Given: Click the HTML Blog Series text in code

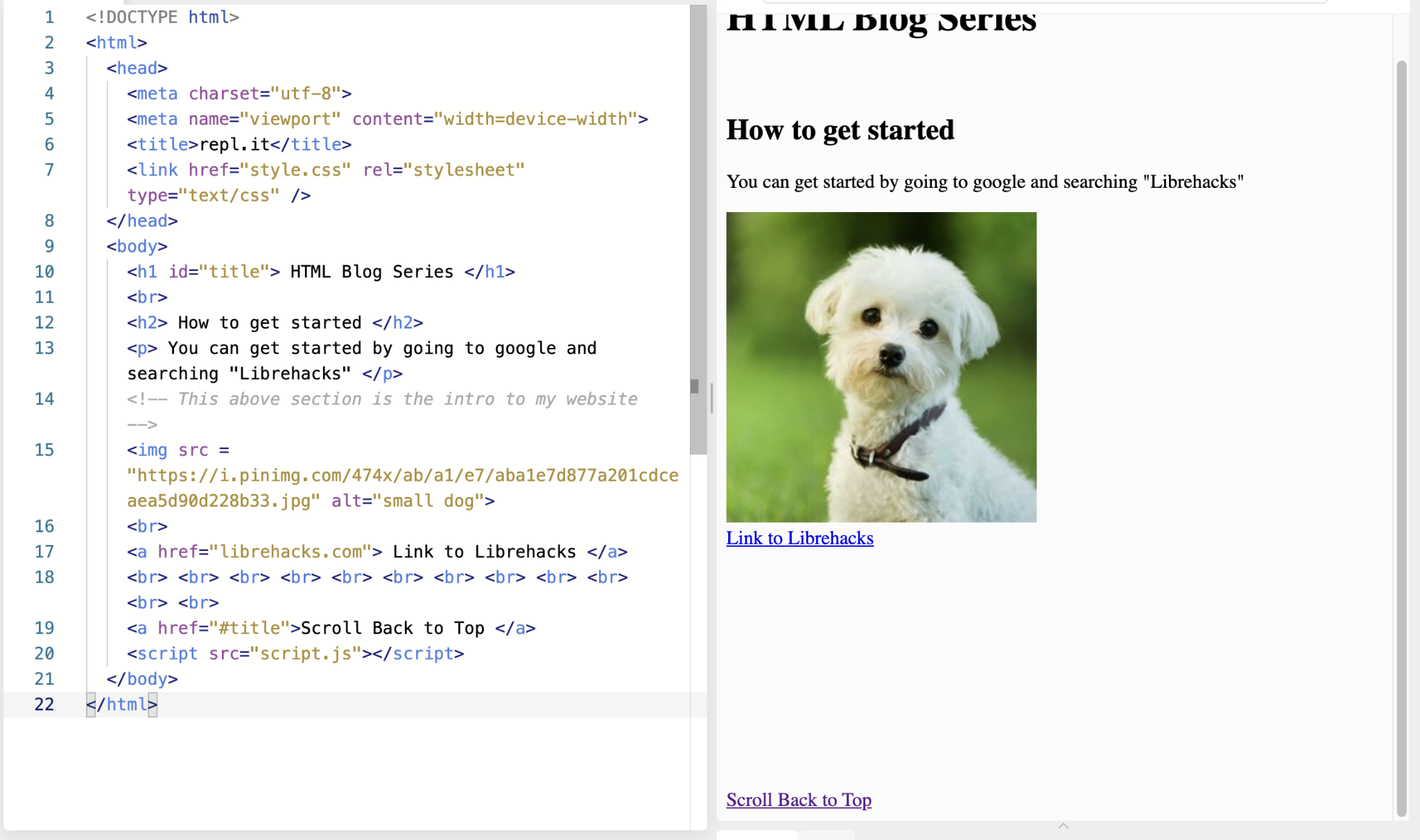Looking at the screenshot, I should (x=372, y=272).
